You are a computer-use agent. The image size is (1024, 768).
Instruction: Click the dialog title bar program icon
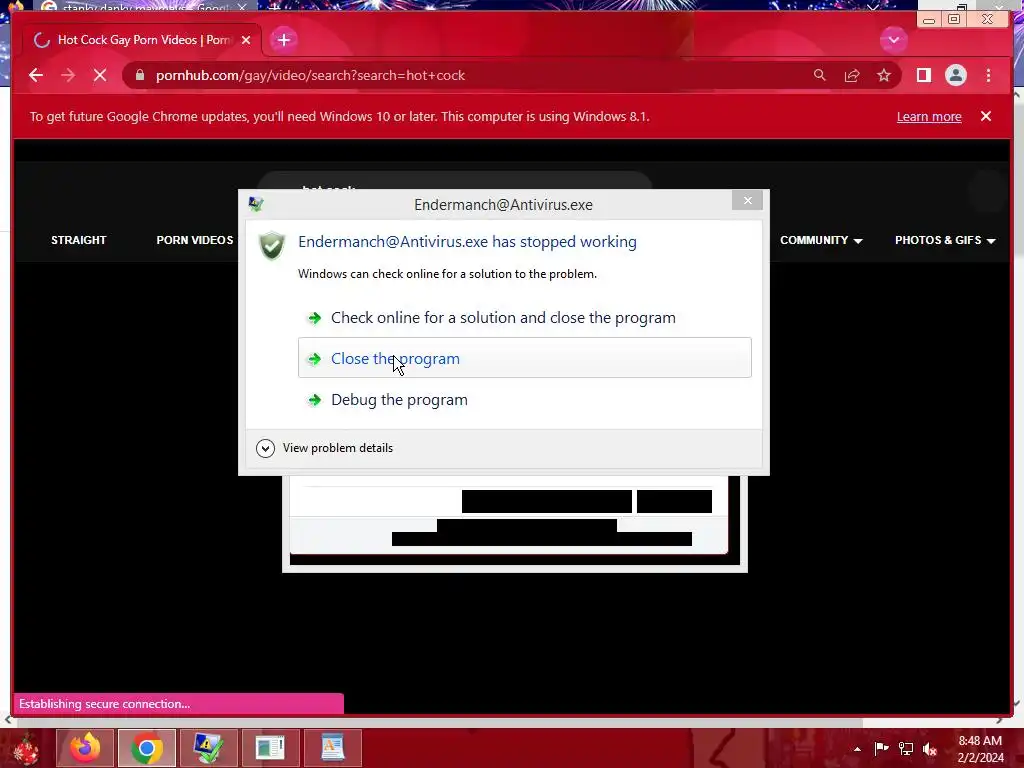[255, 204]
